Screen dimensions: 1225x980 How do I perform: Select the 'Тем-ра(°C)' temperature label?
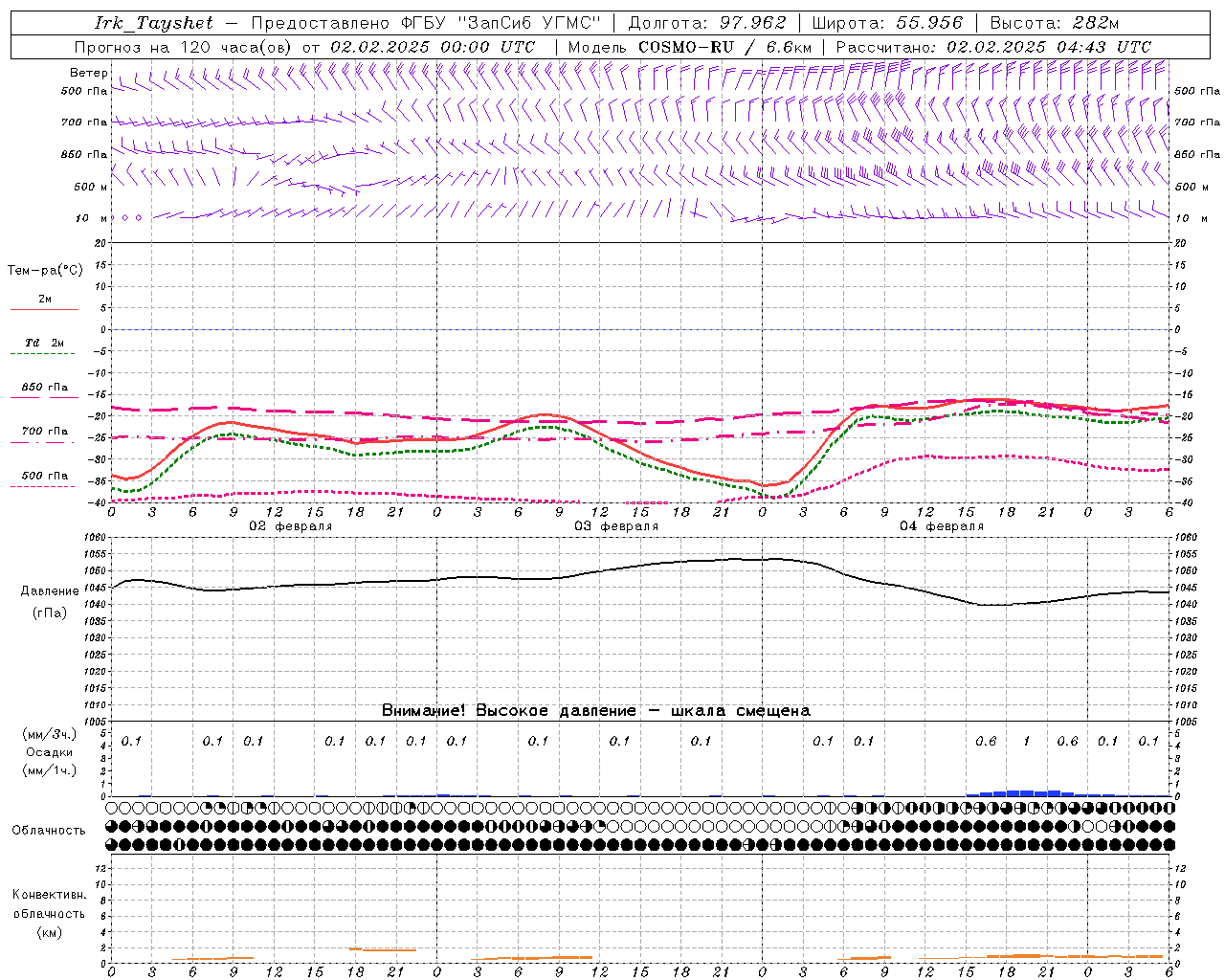click(x=45, y=271)
